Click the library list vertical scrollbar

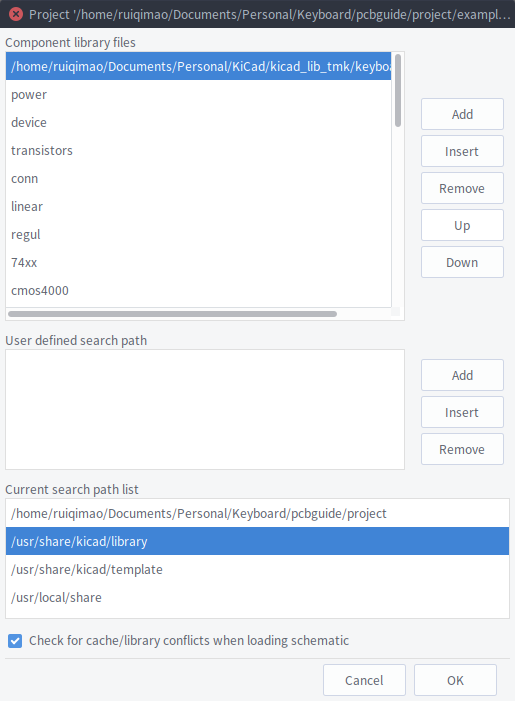point(397,91)
